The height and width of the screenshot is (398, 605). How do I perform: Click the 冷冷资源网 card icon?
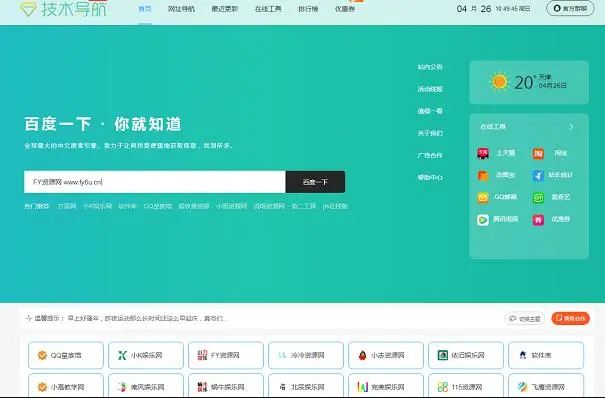pyautogui.click(x=282, y=355)
